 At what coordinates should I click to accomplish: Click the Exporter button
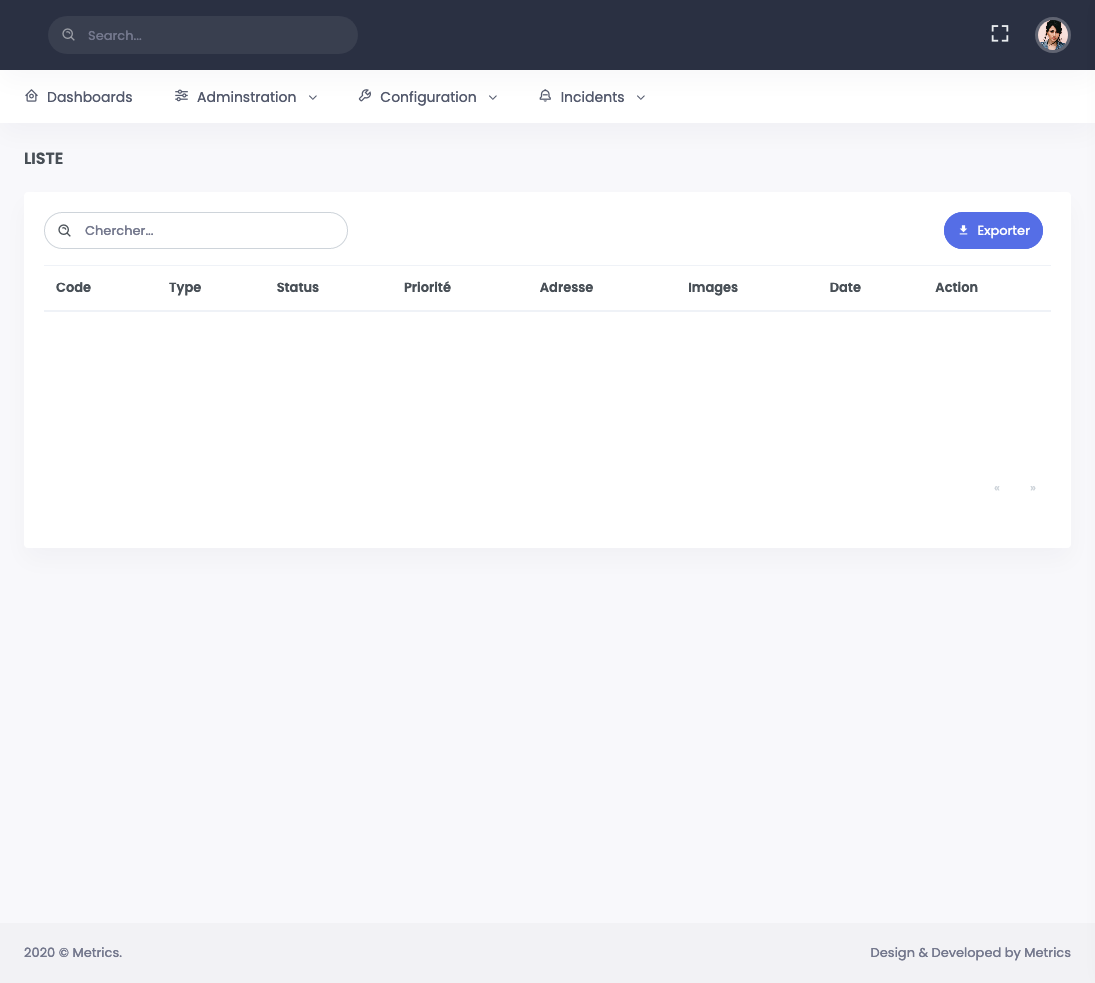[x=993, y=230]
